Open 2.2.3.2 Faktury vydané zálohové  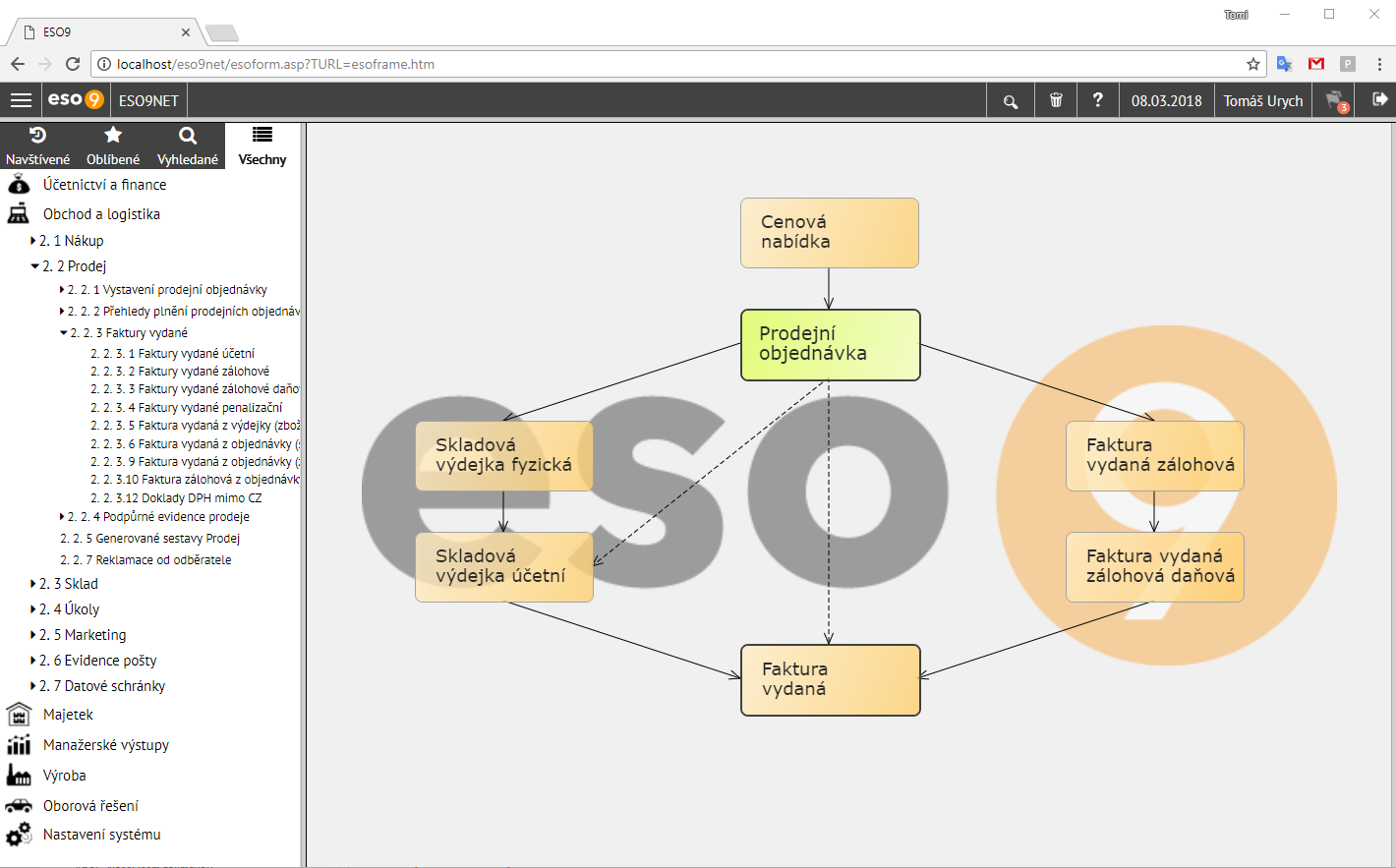[x=180, y=371]
